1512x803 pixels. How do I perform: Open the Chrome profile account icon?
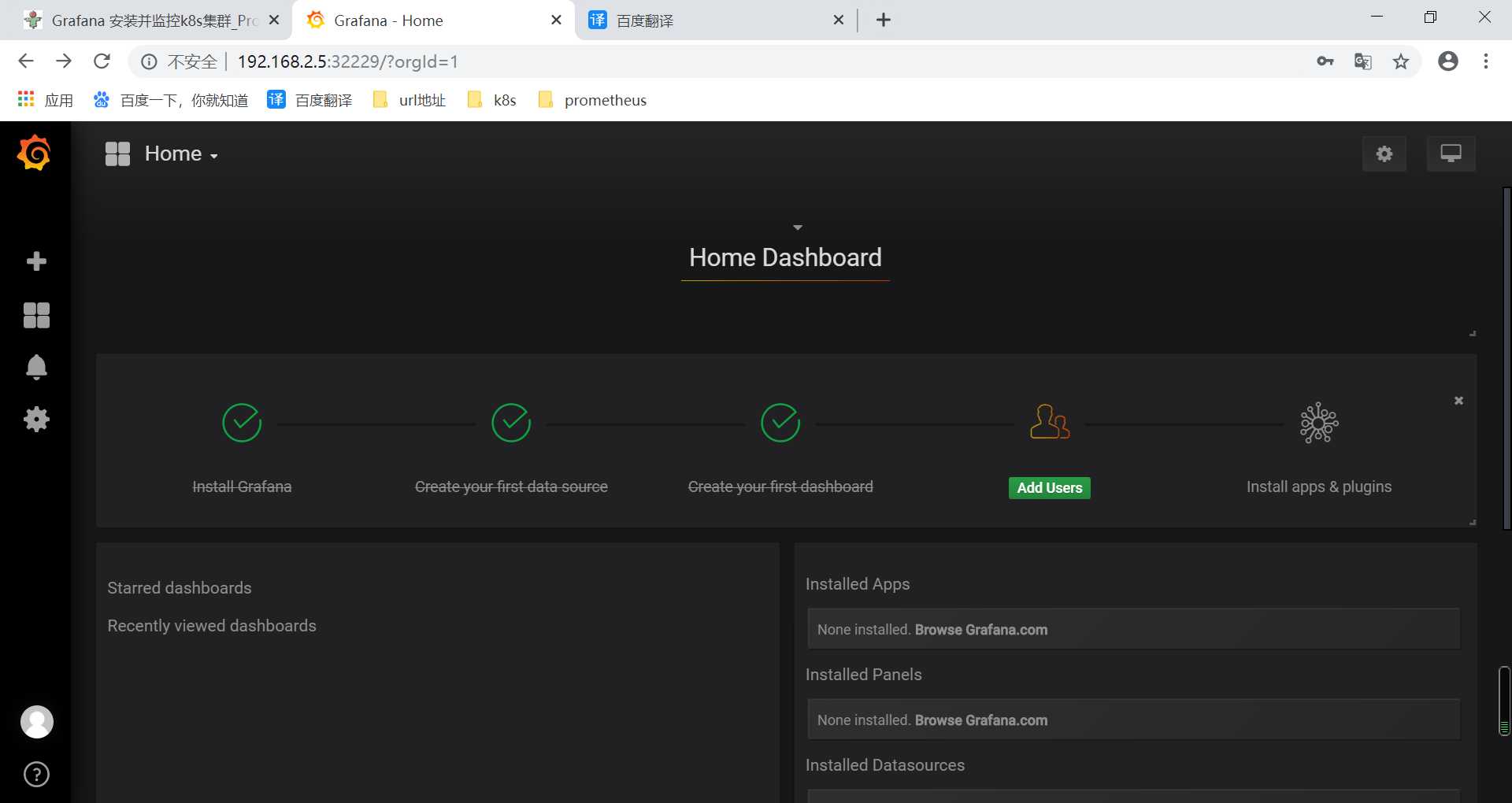coord(1448,61)
